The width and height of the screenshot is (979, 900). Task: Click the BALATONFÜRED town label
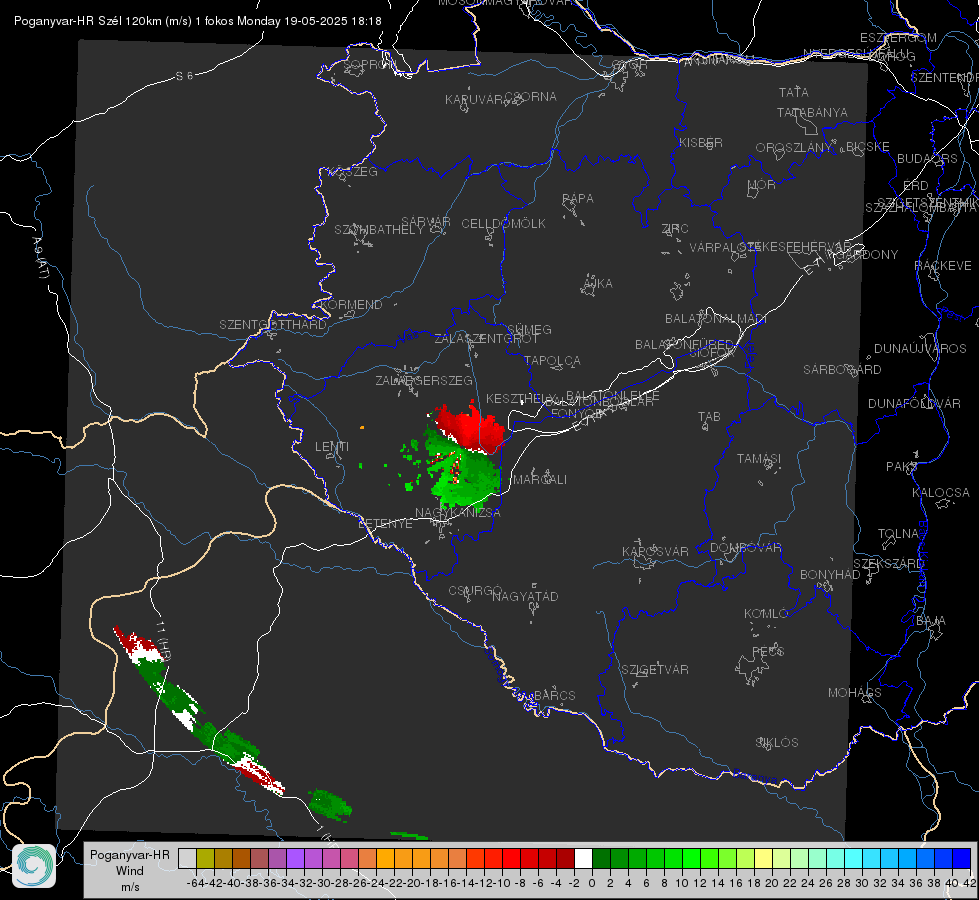(x=684, y=345)
